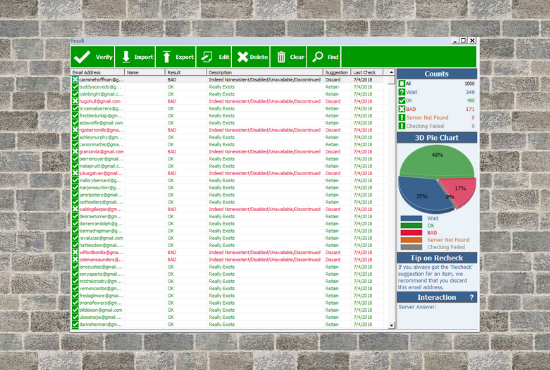Click the BAD count value 171

(x=470, y=109)
